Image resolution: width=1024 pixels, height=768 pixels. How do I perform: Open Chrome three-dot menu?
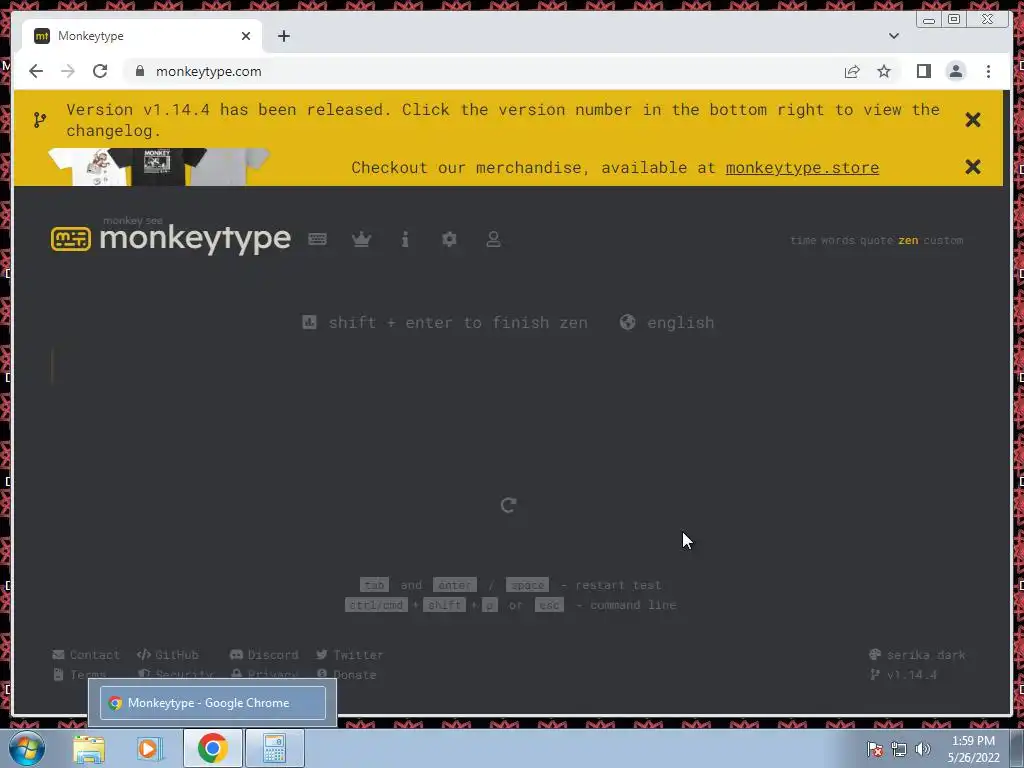pyautogui.click(x=988, y=71)
